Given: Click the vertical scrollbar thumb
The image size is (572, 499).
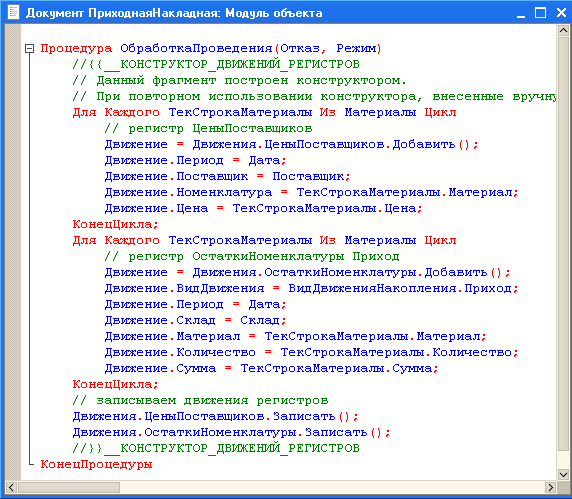Looking at the screenshot, I should (x=563, y=244).
